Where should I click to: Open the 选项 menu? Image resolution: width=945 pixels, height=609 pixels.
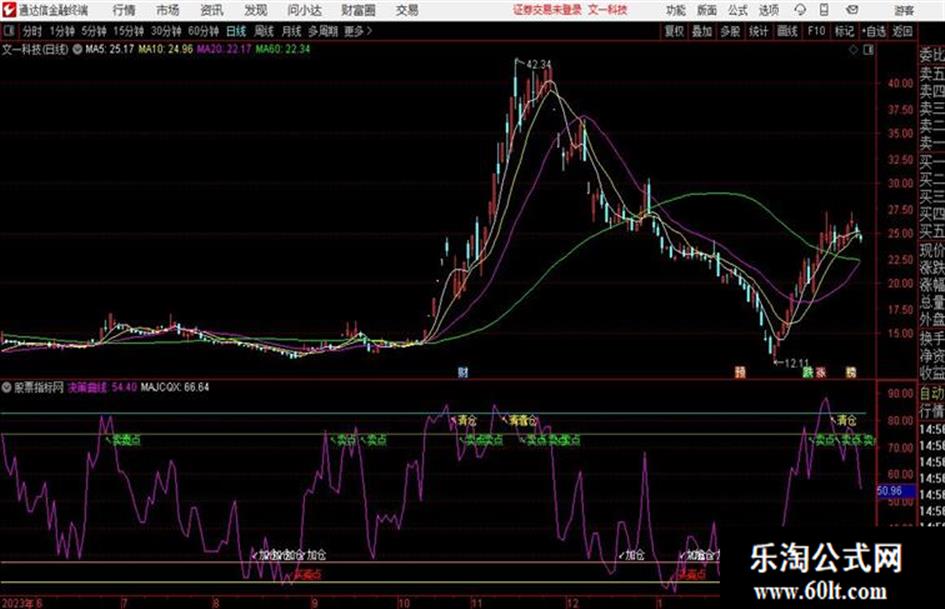click(768, 10)
